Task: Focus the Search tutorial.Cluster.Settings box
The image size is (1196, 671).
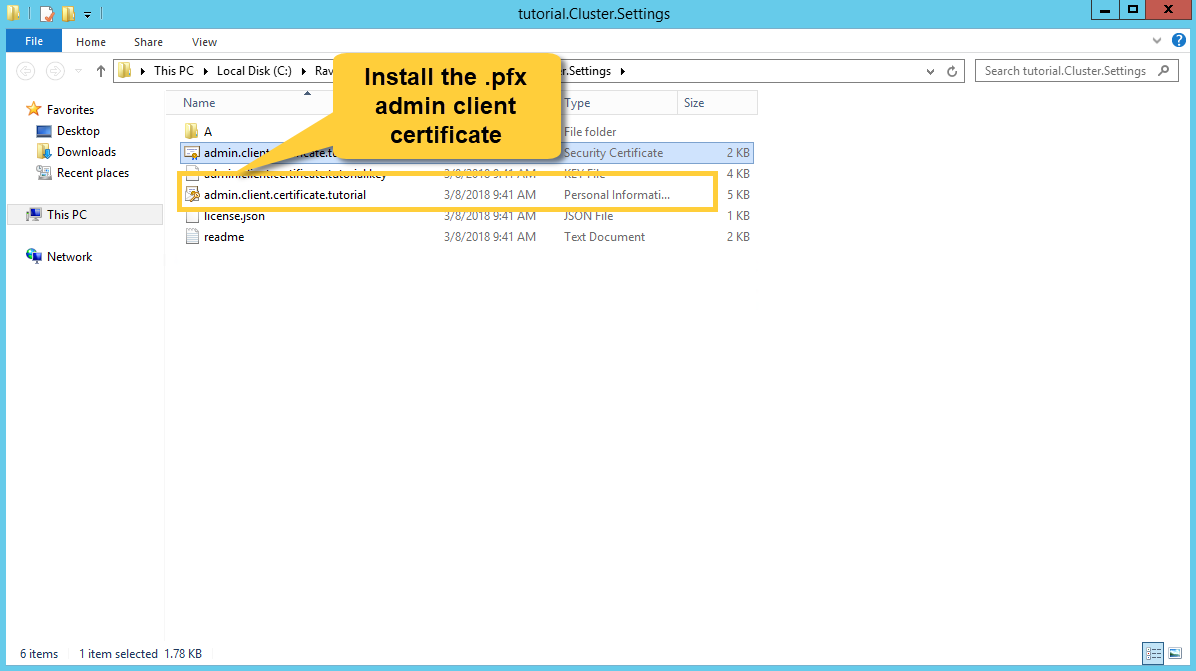Action: point(1076,71)
